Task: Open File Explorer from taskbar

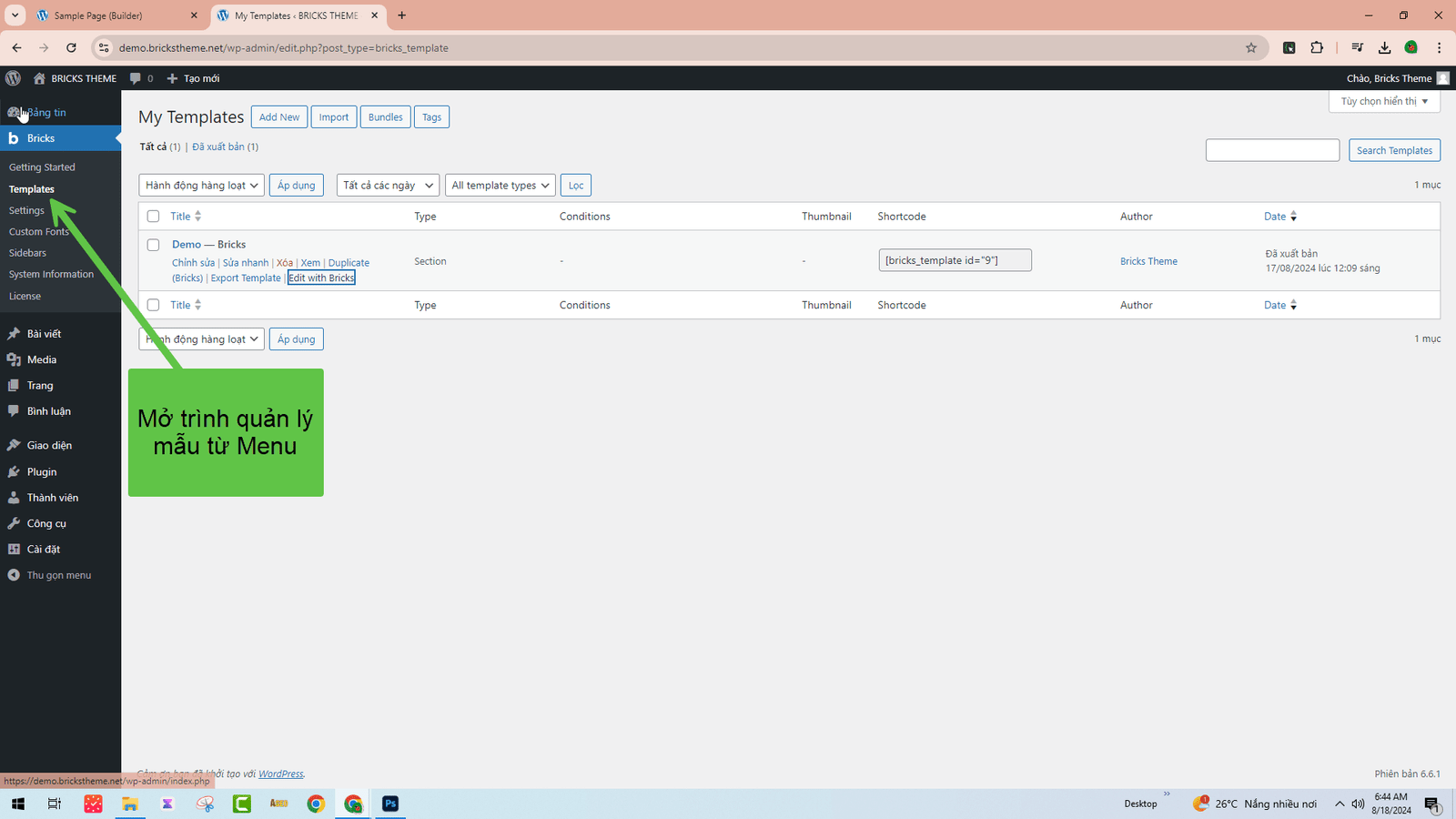Action: tap(130, 804)
